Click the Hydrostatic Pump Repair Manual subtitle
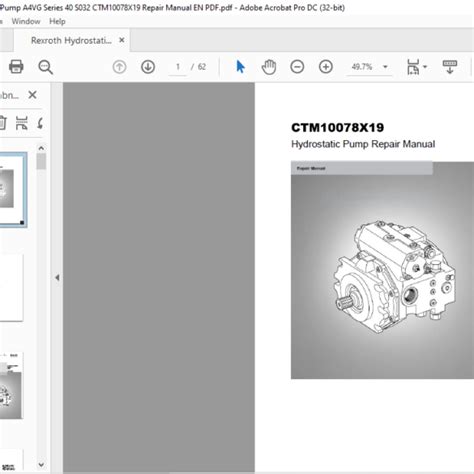The height and width of the screenshot is (474, 474). tap(363, 144)
